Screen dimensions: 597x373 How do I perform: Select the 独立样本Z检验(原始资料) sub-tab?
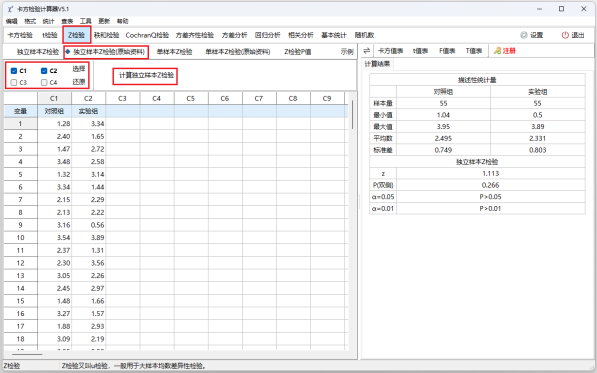coord(107,52)
